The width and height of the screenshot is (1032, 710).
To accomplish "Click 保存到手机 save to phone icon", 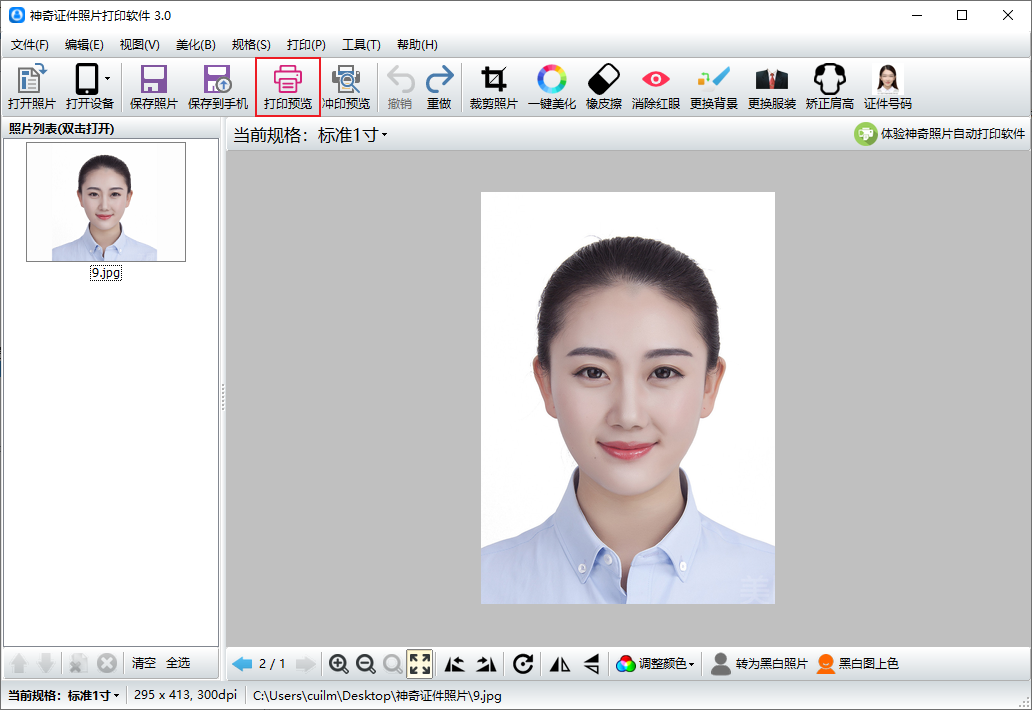I will click(x=217, y=80).
